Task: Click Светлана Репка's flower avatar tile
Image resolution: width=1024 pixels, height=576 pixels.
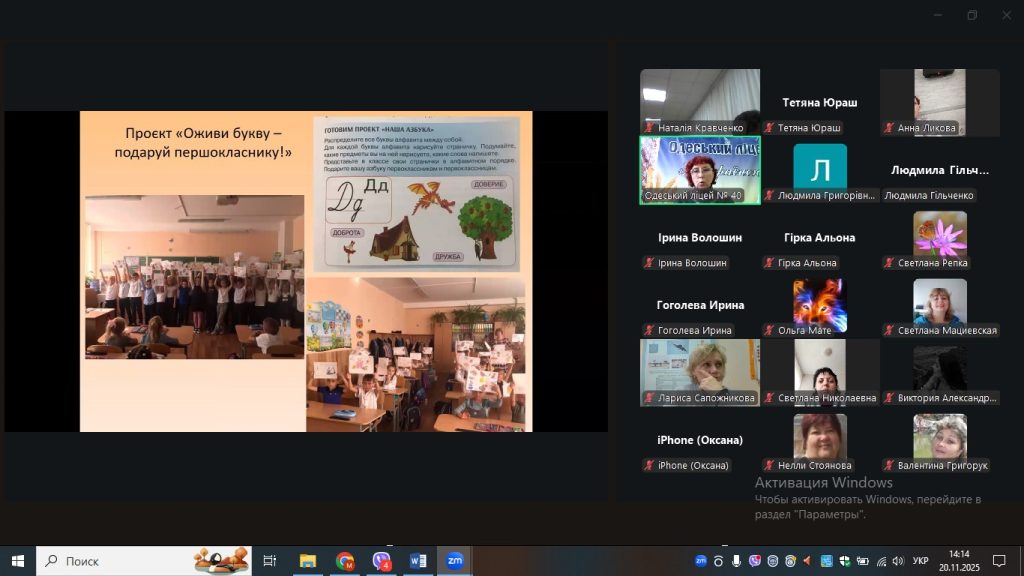Action: 940,235
